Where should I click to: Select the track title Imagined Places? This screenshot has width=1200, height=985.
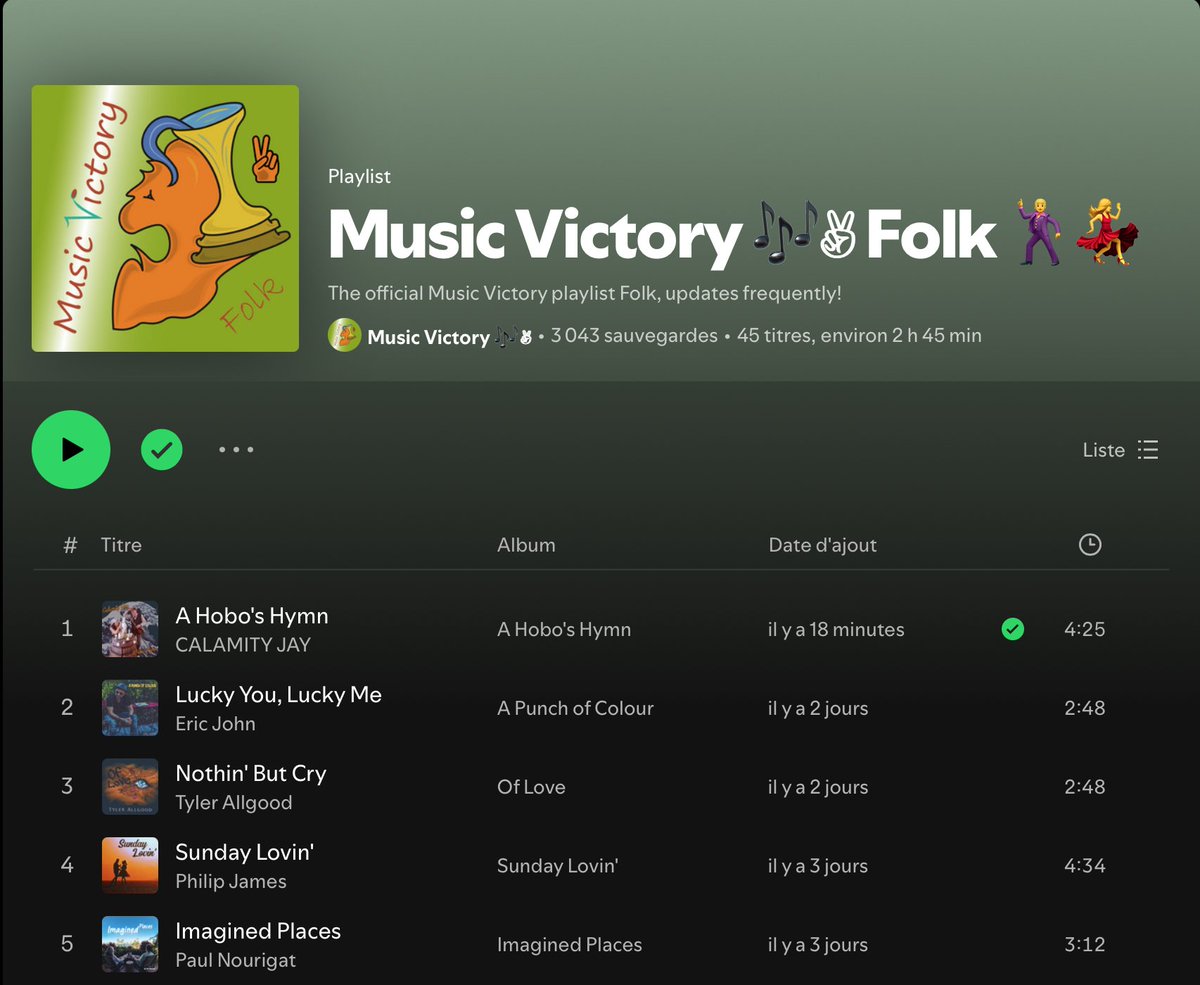[258, 932]
